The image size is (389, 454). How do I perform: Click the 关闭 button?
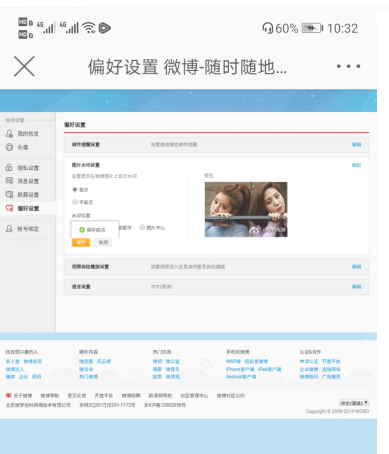[103, 242]
